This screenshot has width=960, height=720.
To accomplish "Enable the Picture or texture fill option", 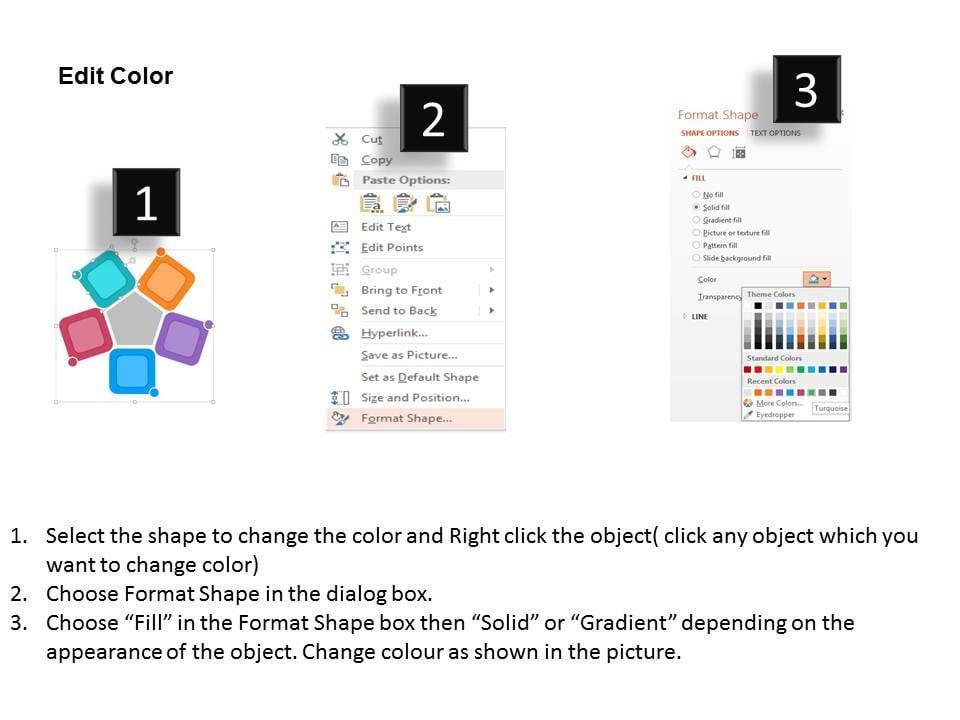I will point(696,233).
